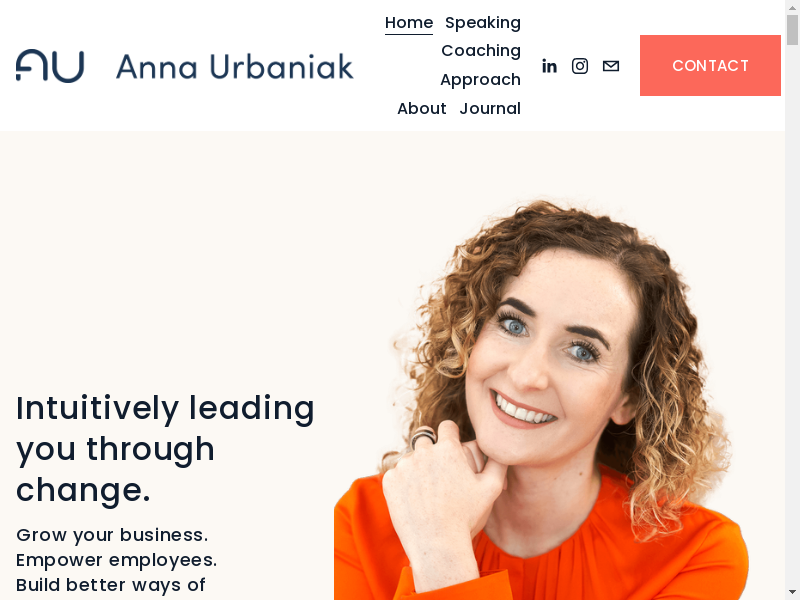Select Approach in the navigation
800x600 pixels.
click(x=480, y=80)
